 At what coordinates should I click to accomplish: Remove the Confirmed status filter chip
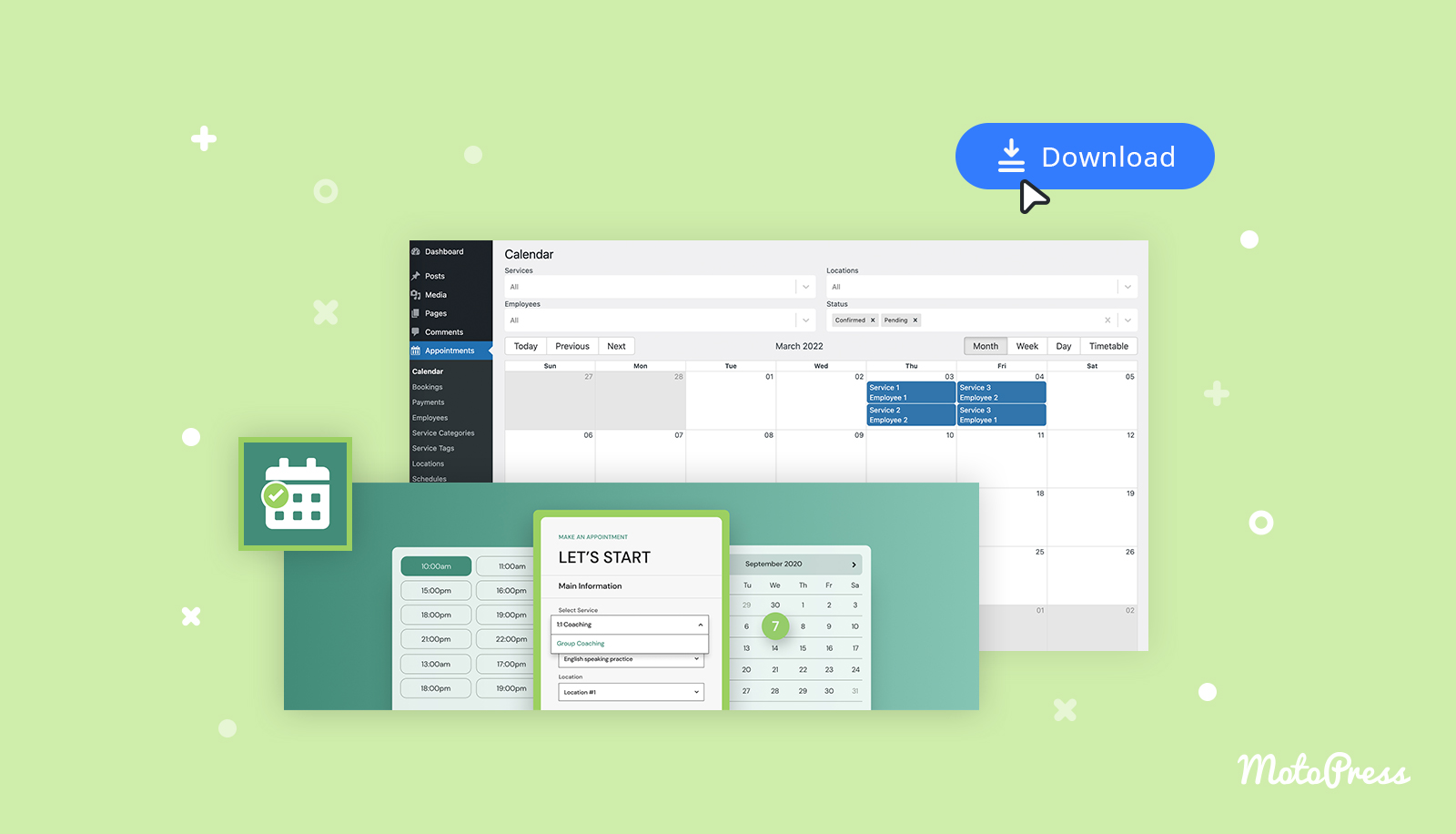[x=872, y=320]
